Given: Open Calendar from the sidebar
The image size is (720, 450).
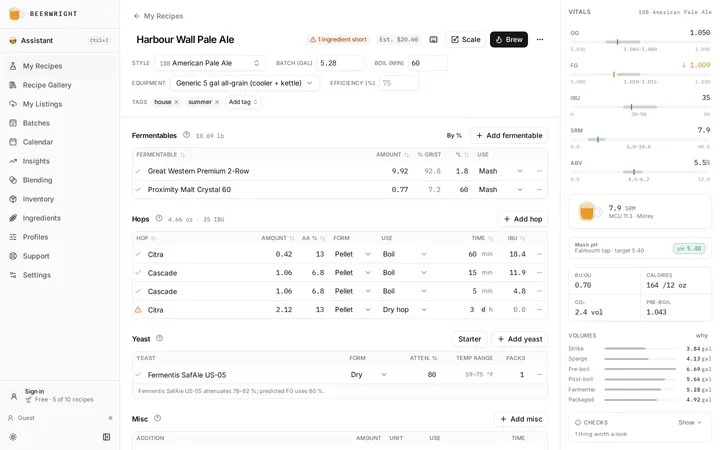Looking at the screenshot, I should [60, 142].
